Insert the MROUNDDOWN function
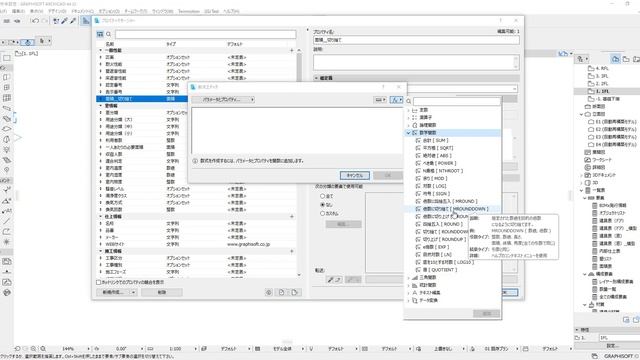Viewport: 640px width, 360px height. click(x=455, y=209)
